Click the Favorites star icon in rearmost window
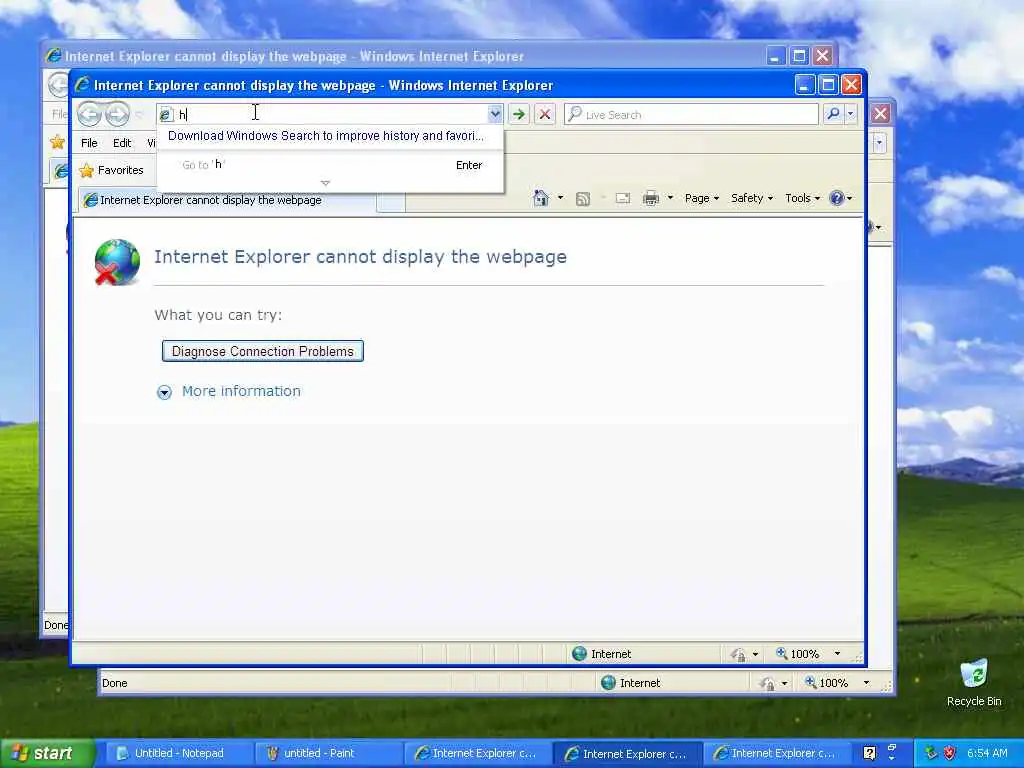The image size is (1024, 768). click(x=57, y=142)
